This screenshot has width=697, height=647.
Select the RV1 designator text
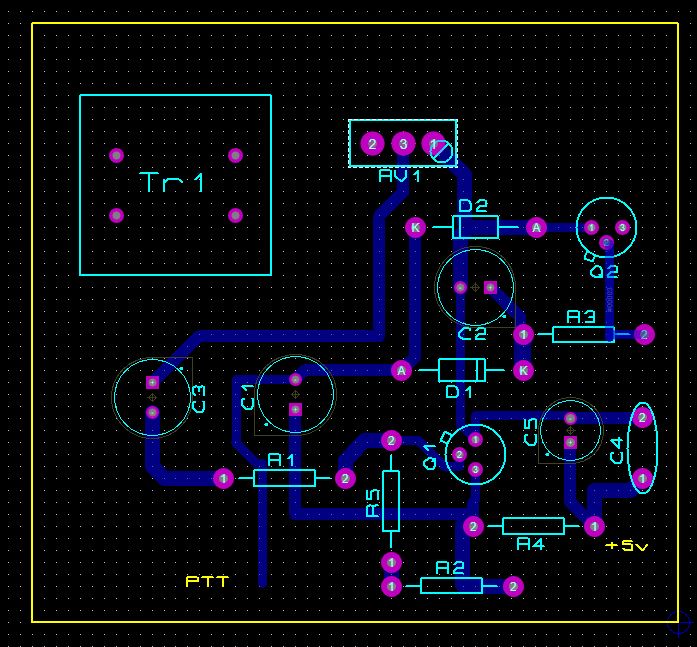[x=399, y=176]
